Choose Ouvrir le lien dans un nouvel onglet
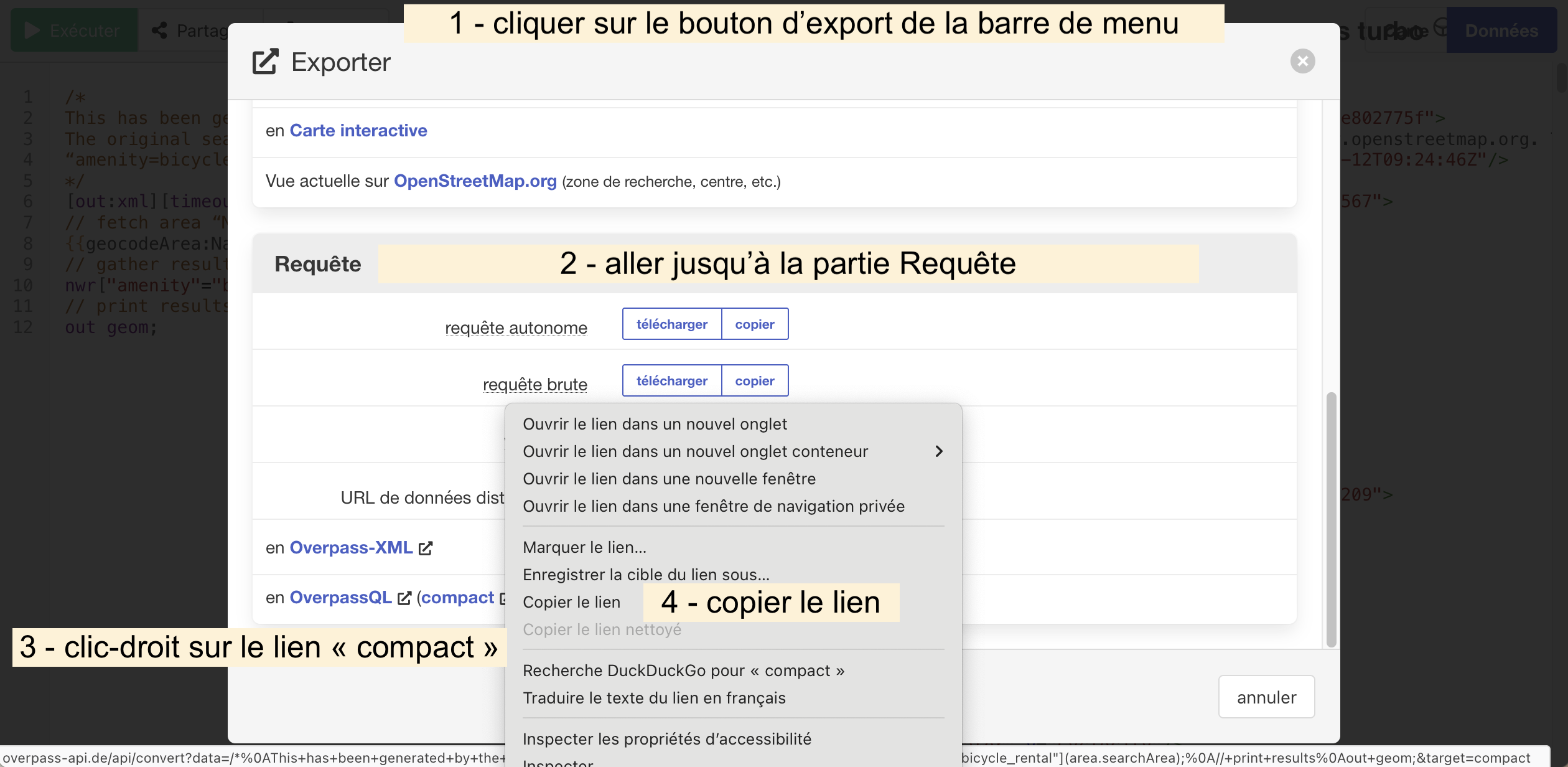This screenshot has height=767, width=1568. 734,424
